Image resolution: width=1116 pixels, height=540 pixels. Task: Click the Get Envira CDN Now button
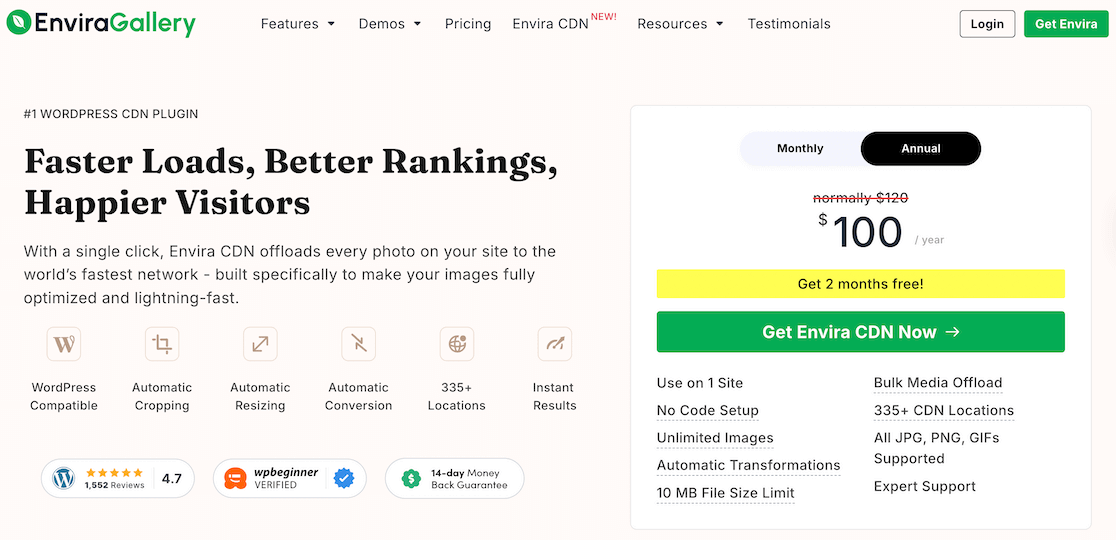coord(860,332)
